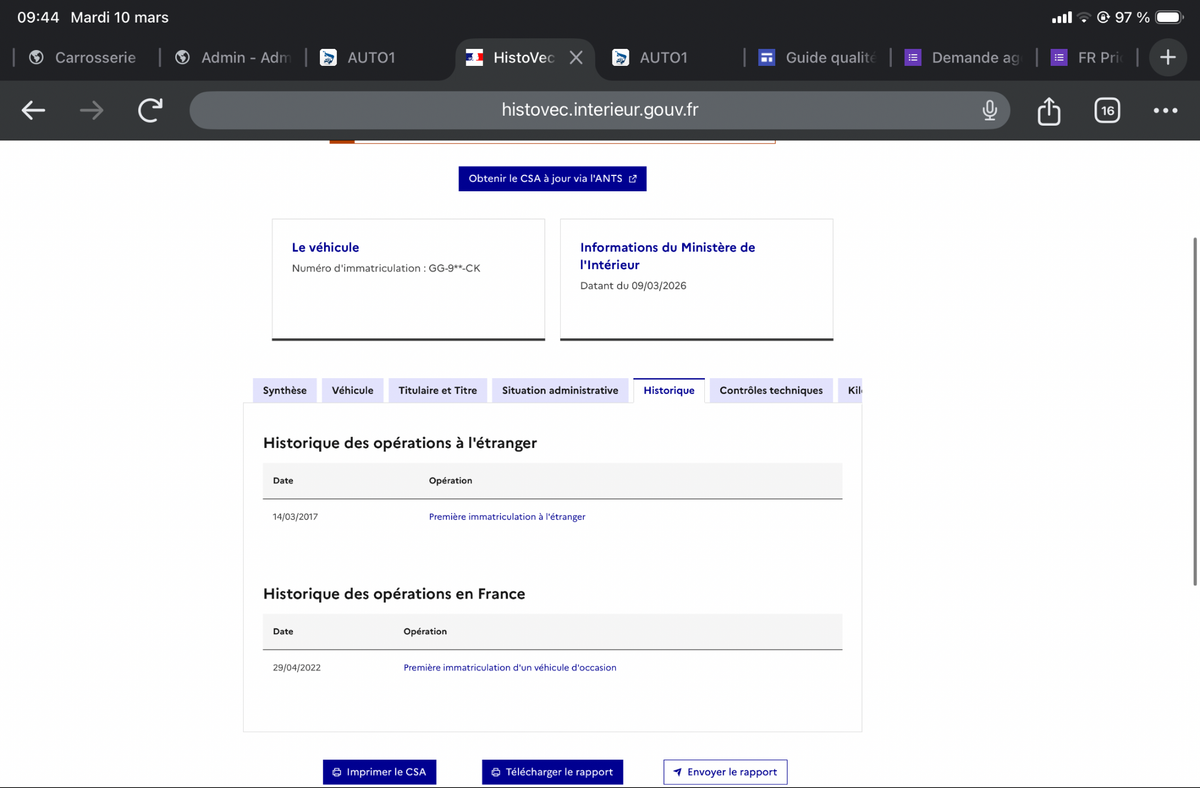This screenshot has width=1200, height=788.
Task: Open the Synthèse tab
Action: (x=285, y=390)
